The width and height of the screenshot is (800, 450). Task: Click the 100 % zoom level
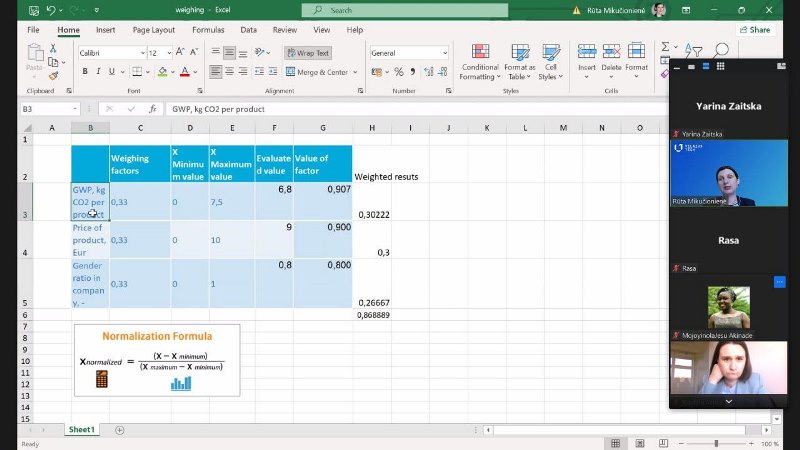(770, 444)
